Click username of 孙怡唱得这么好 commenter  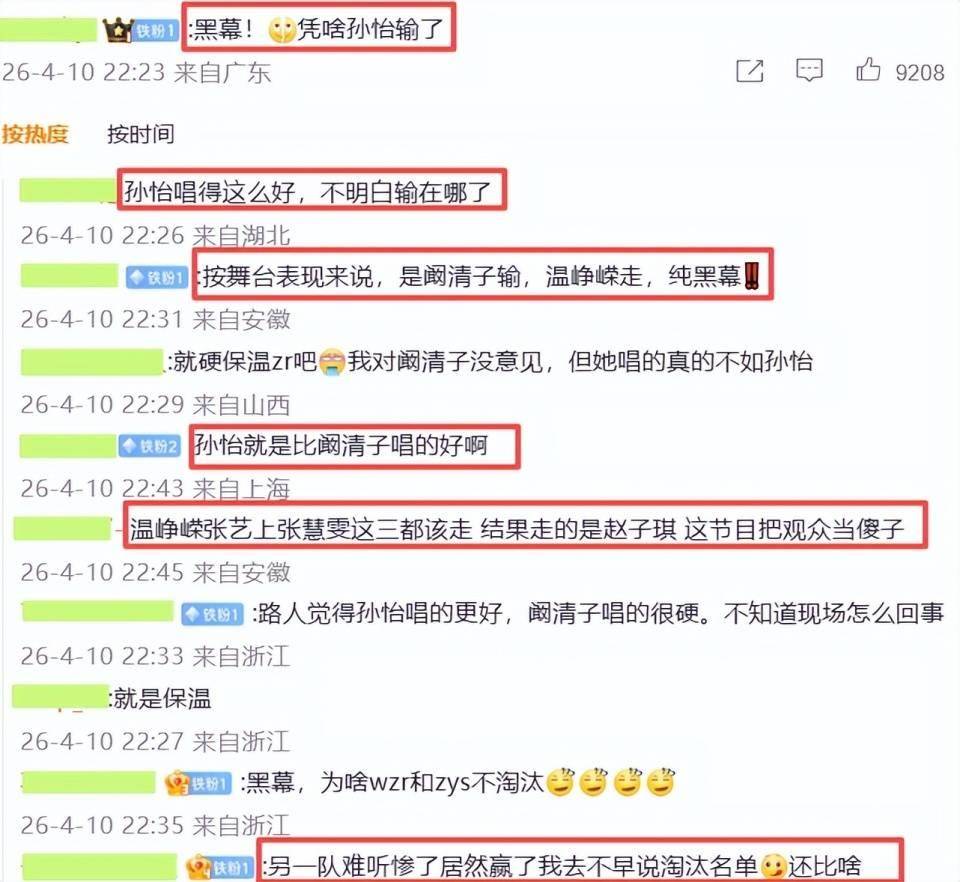click(x=67, y=190)
